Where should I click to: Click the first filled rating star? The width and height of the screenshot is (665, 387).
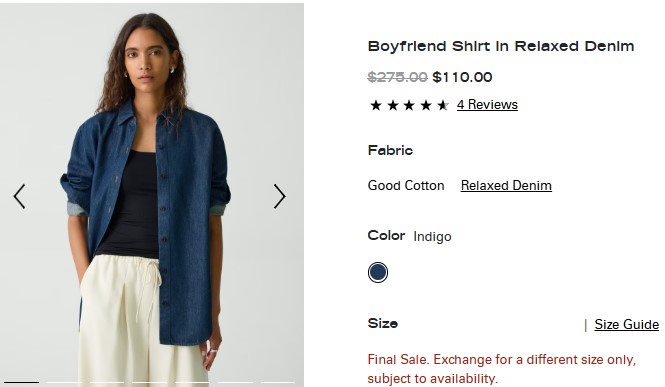click(x=376, y=105)
